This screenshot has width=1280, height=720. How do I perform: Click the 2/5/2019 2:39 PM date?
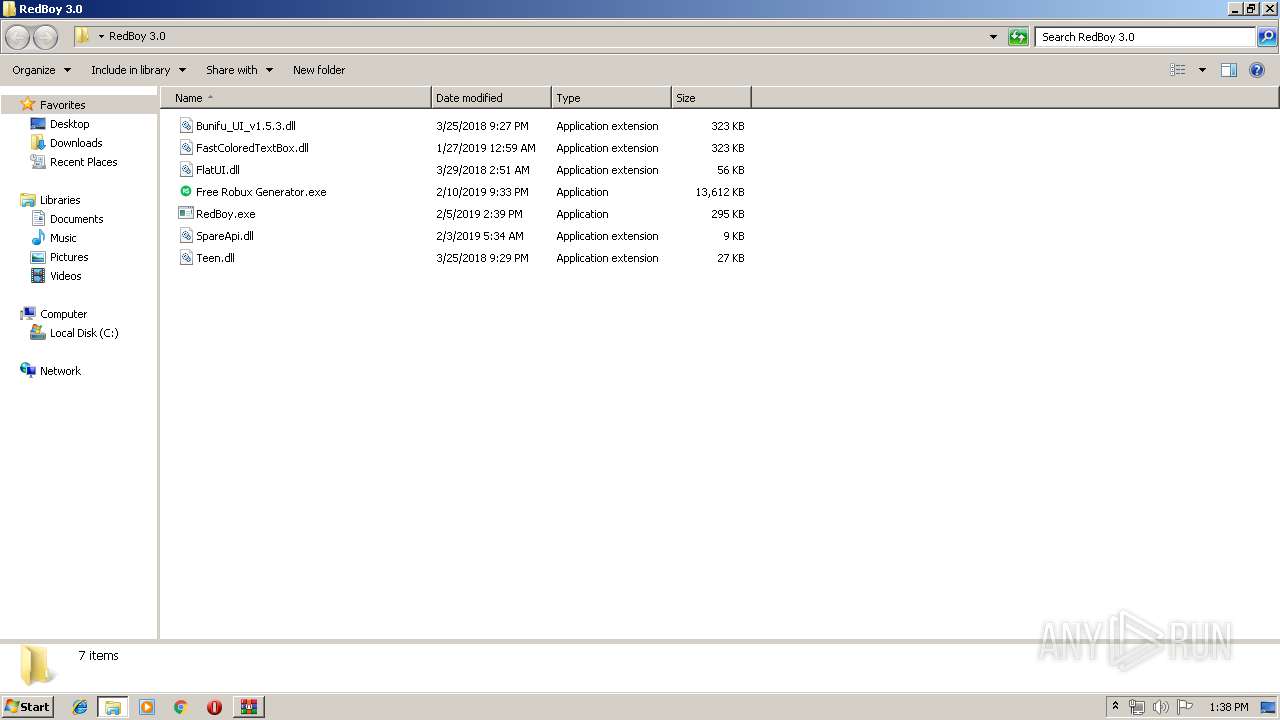479,214
